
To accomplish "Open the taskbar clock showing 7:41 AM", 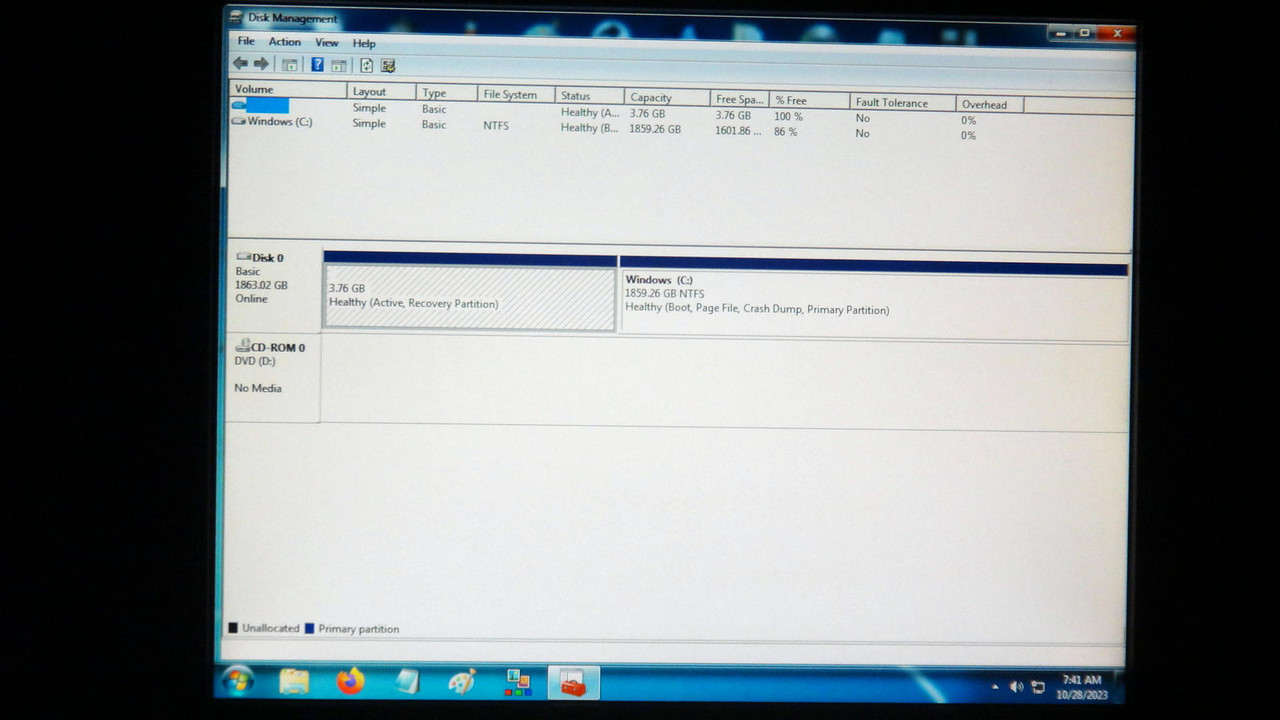I will click(x=1081, y=687).
